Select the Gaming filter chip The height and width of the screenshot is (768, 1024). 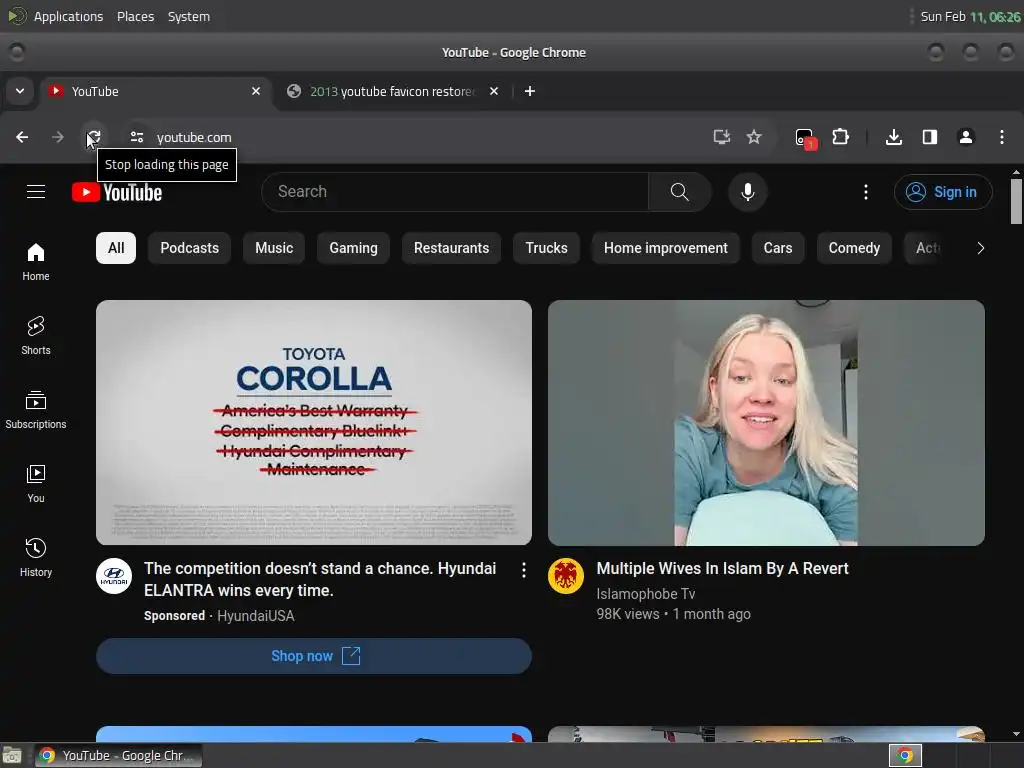click(353, 248)
